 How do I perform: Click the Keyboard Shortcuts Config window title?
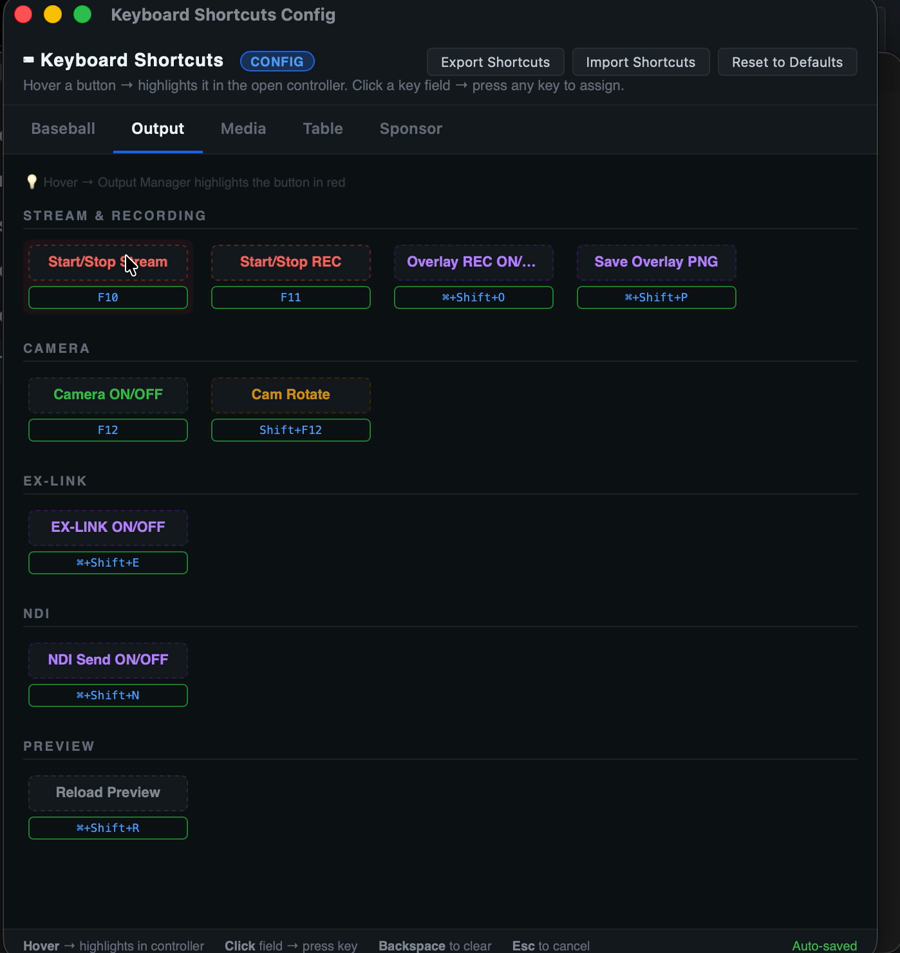pos(223,15)
